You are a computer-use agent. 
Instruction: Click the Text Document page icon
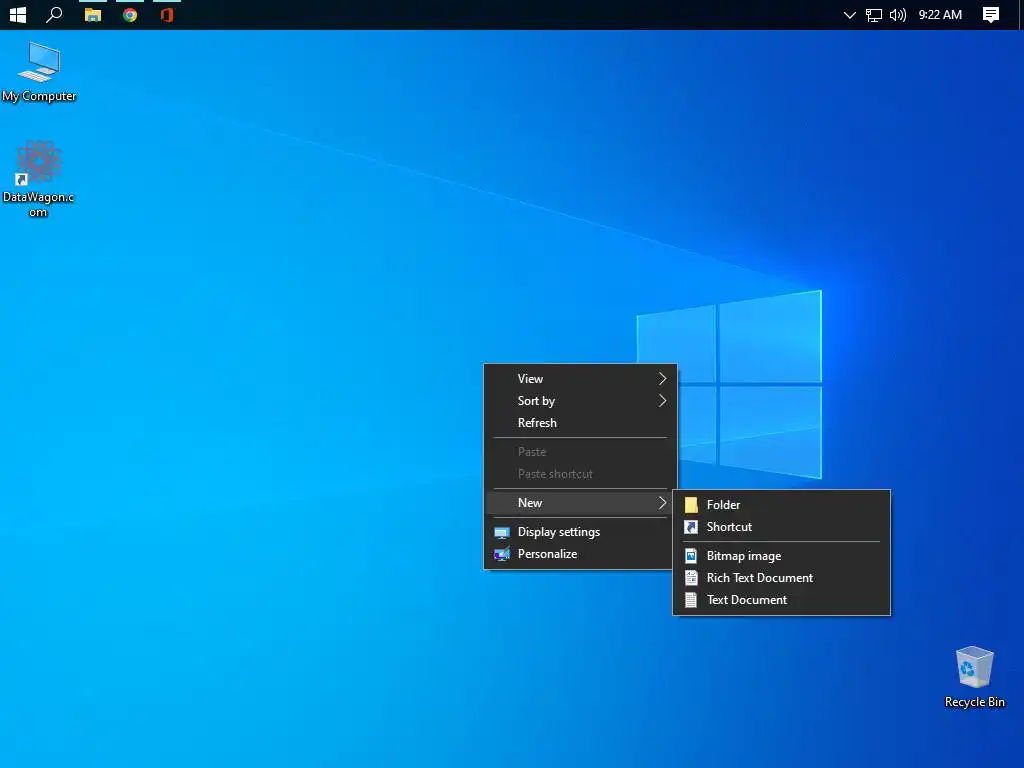(x=691, y=600)
